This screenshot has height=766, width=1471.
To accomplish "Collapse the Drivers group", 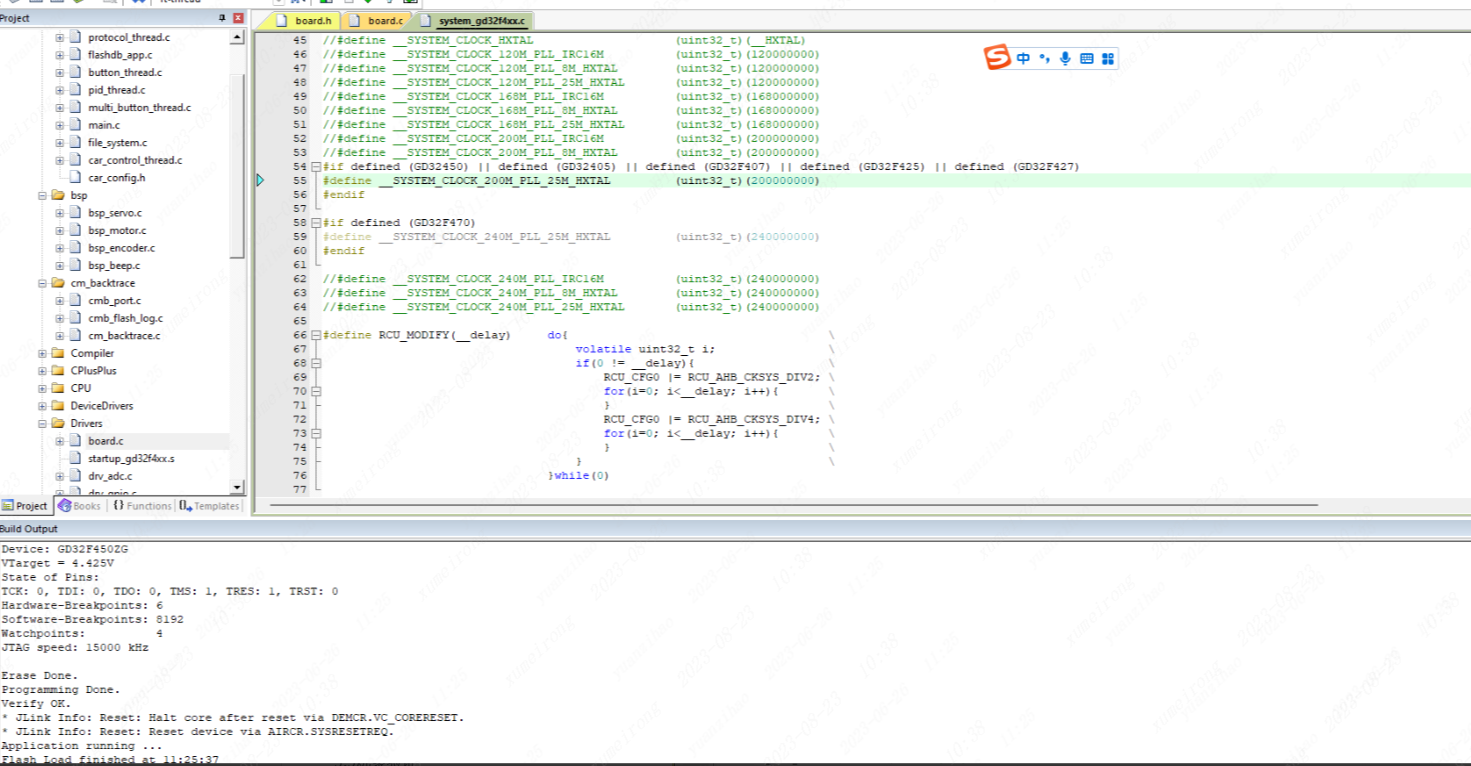I will tap(42, 423).
